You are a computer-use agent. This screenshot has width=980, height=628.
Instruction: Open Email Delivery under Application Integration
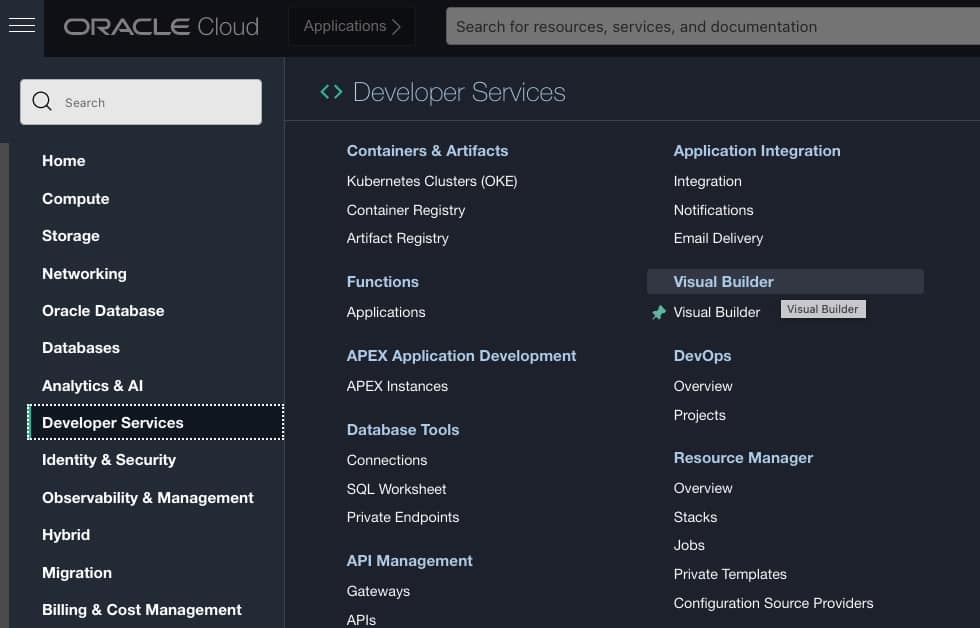pyautogui.click(x=718, y=238)
